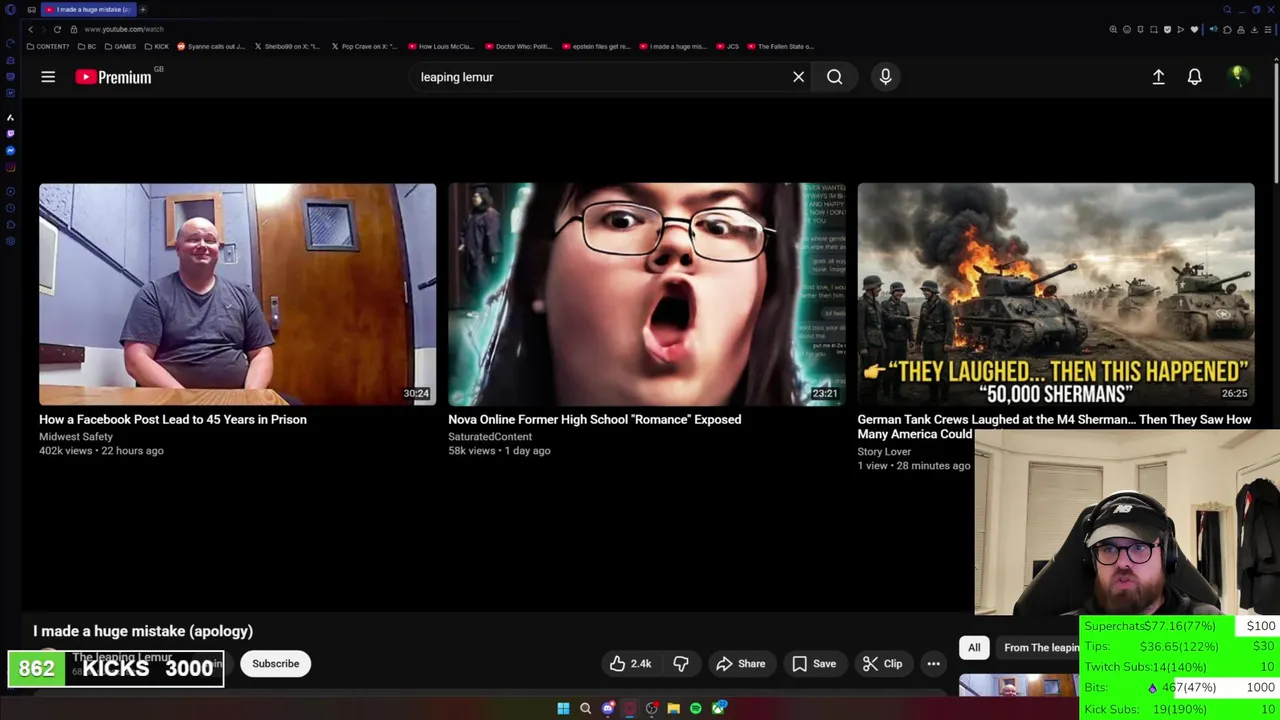Click the address bar www.youtube.com/watch

pyautogui.click(x=124, y=29)
